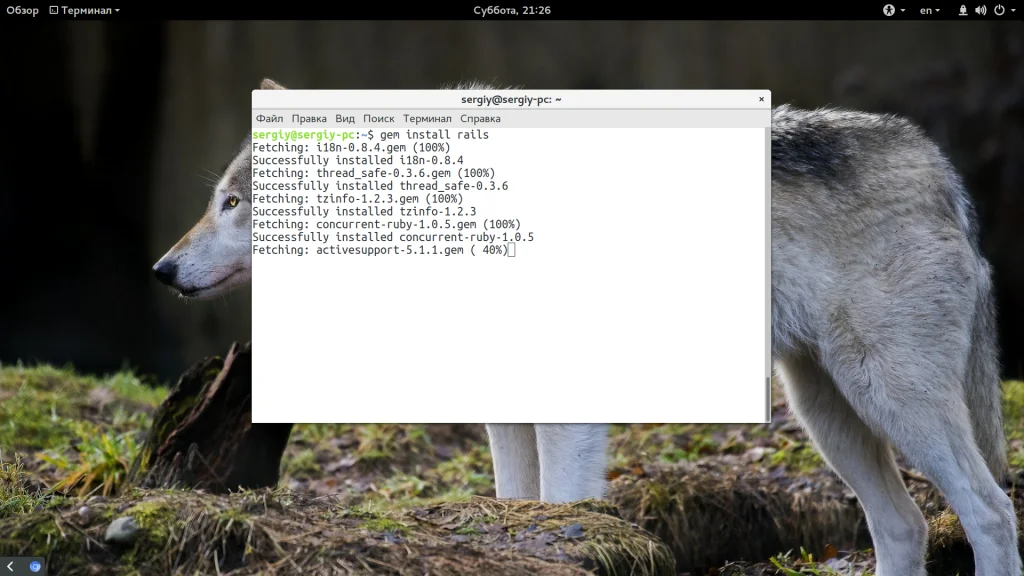
Task: Expand the Терминал app menu in top bar
Action: click(x=85, y=10)
